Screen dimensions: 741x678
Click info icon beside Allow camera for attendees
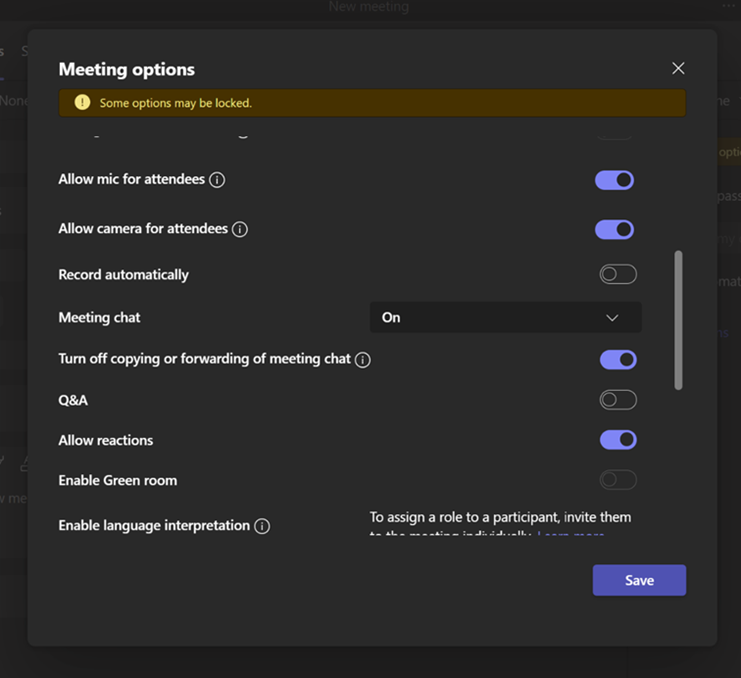pyautogui.click(x=240, y=229)
